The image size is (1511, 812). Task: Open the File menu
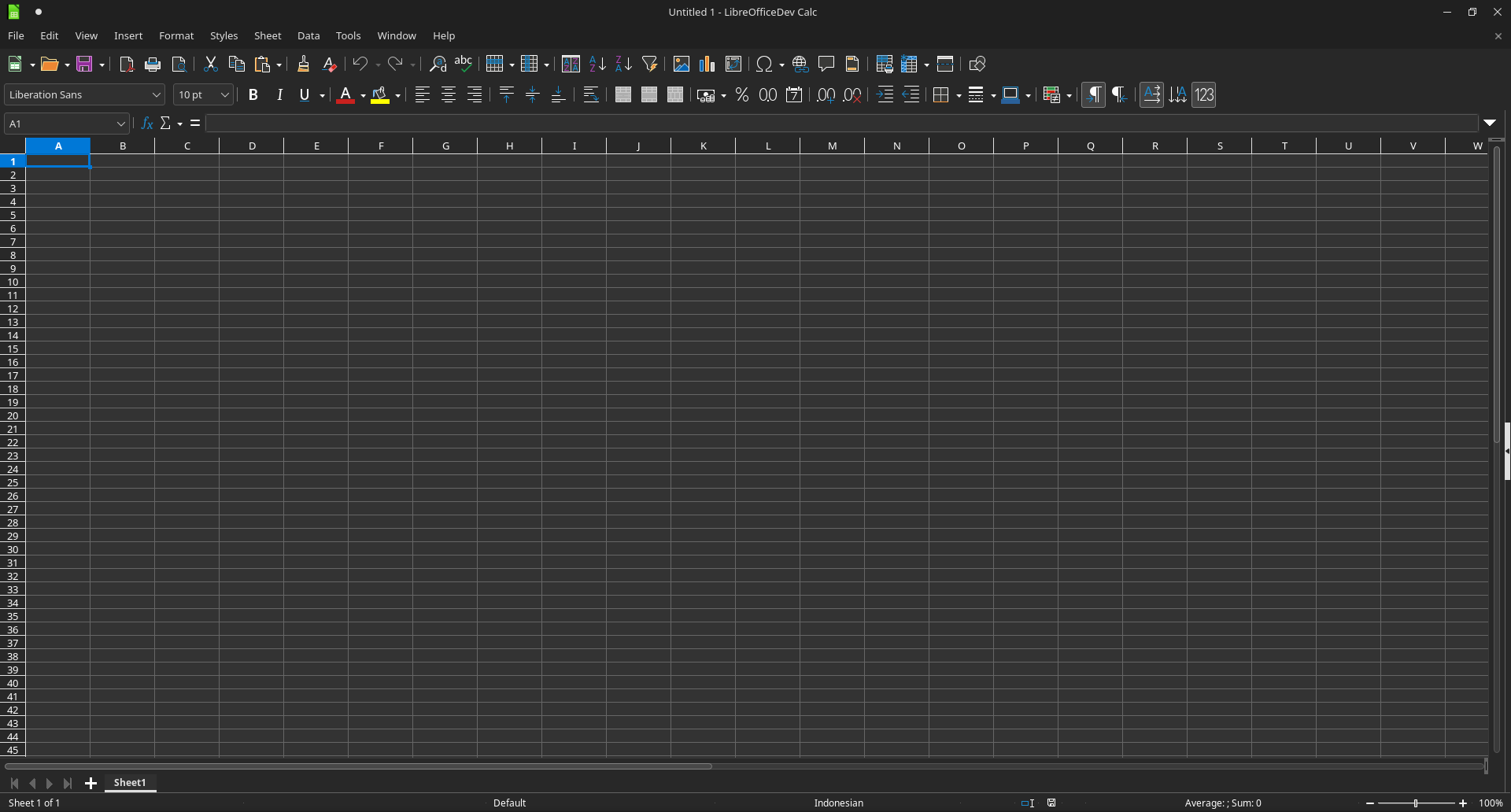click(16, 36)
